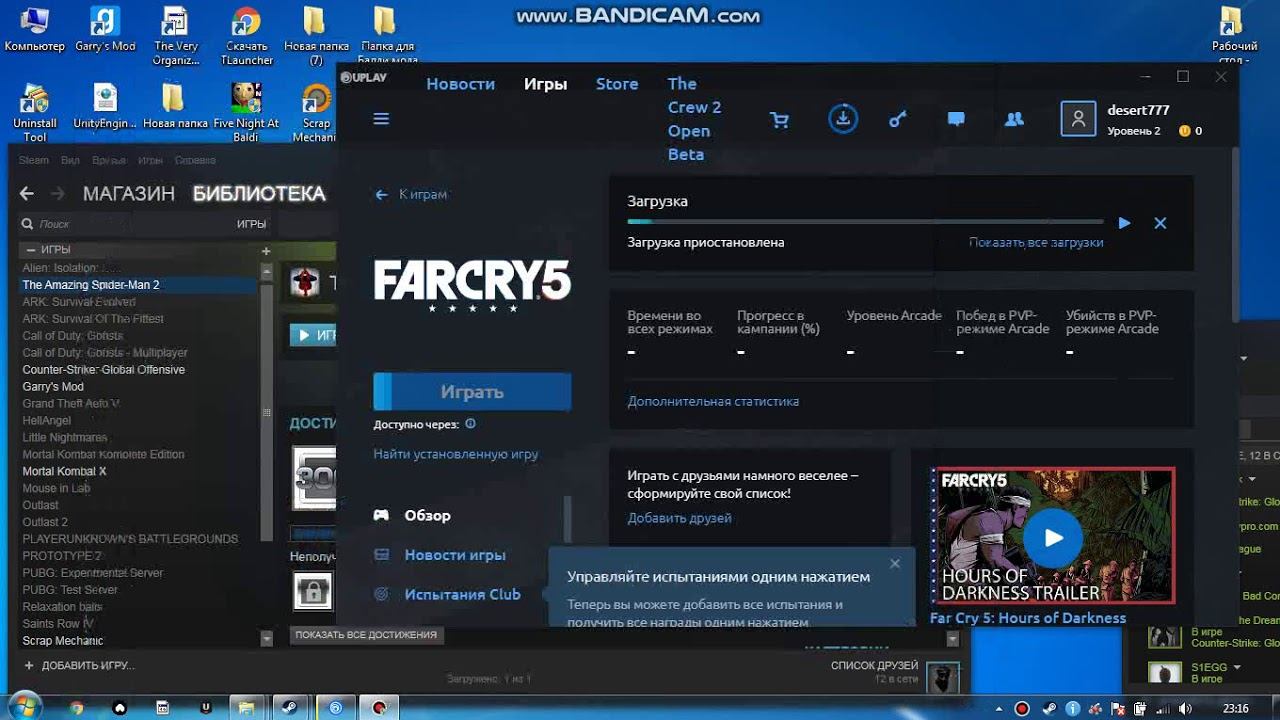Open the Новости tab in Uplay
Screen dimensions: 1280x720
(460, 84)
